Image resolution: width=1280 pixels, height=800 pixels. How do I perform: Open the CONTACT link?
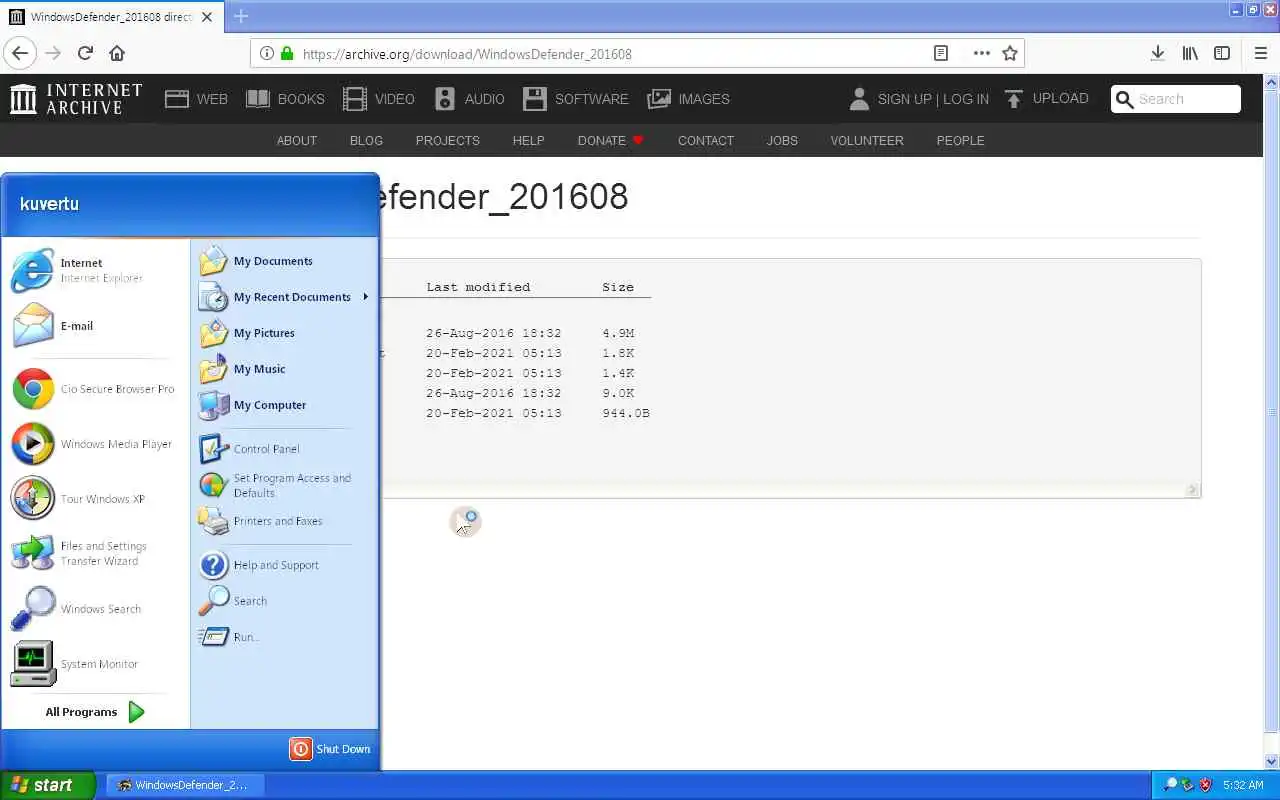[x=706, y=140]
